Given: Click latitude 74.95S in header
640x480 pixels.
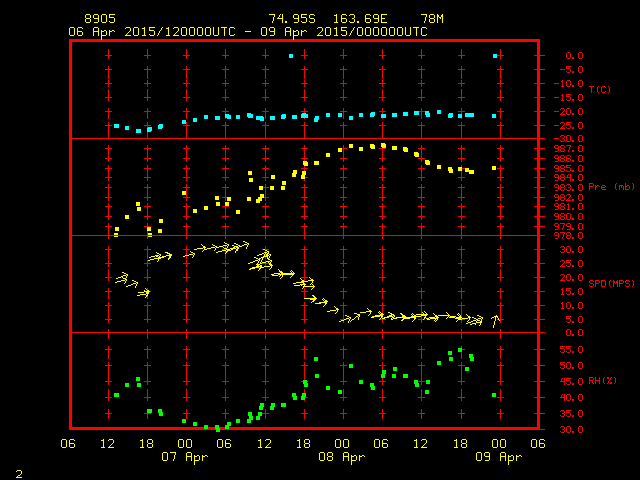Looking at the screenshot, I should tap(292, 19).
